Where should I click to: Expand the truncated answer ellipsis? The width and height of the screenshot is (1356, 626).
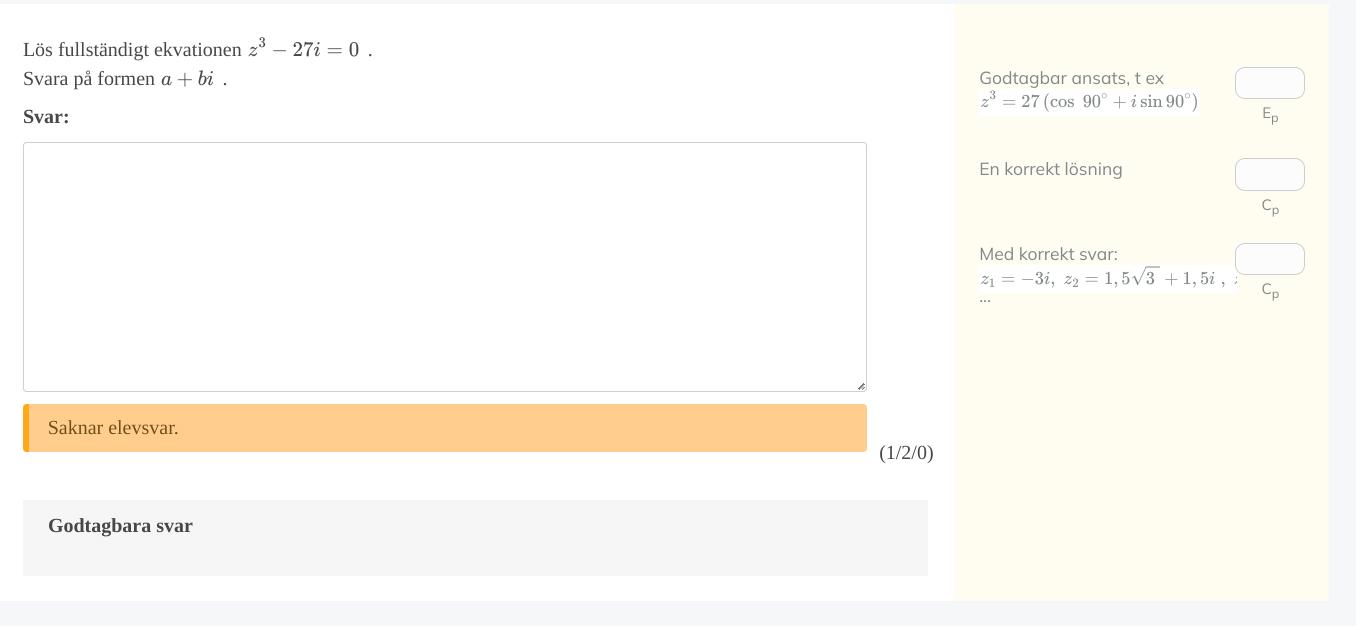(985, 298)
